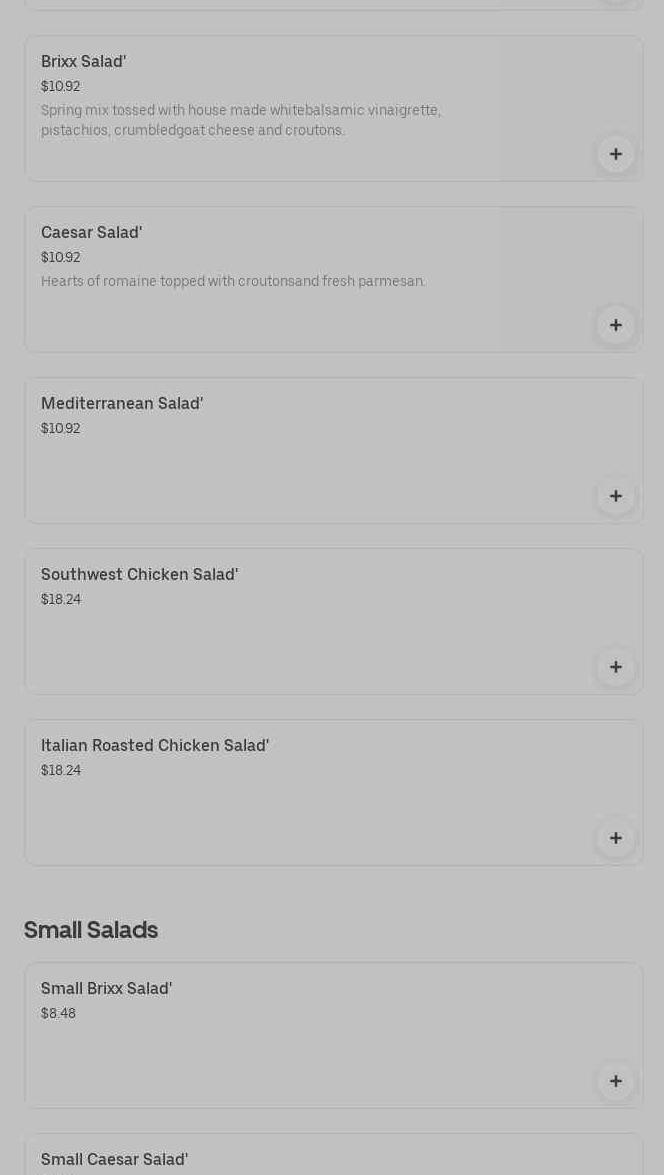Select the Southwest Chicken Salad title
Viewport: 664px width, 1175px height.
tap(140, 575)
